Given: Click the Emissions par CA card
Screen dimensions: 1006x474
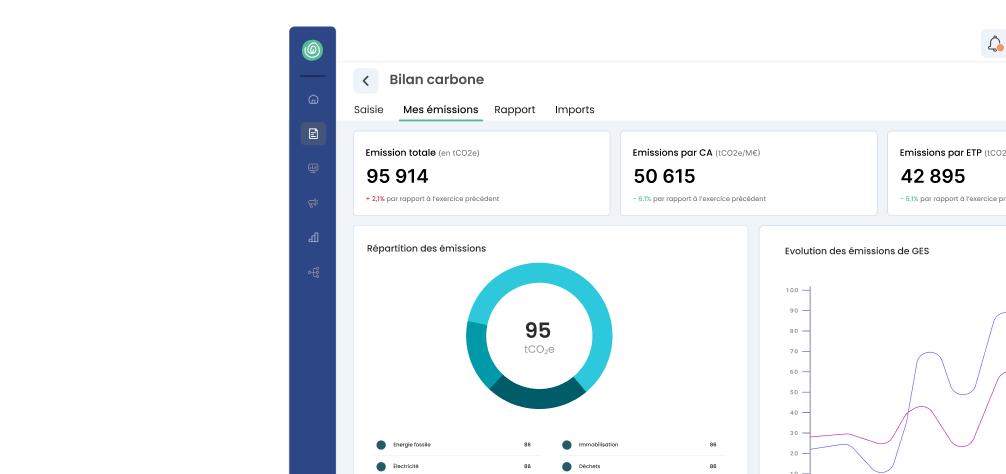Looking at the screenshot, I should [x=748, y=173].
